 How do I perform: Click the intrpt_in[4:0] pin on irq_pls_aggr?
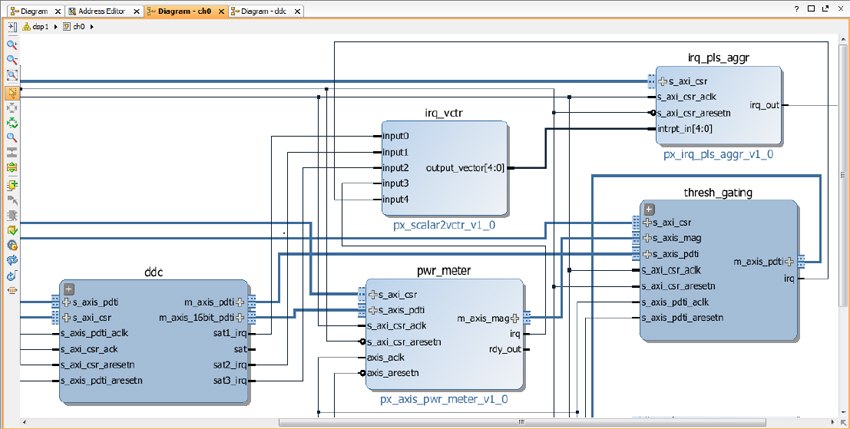[685, 129]
